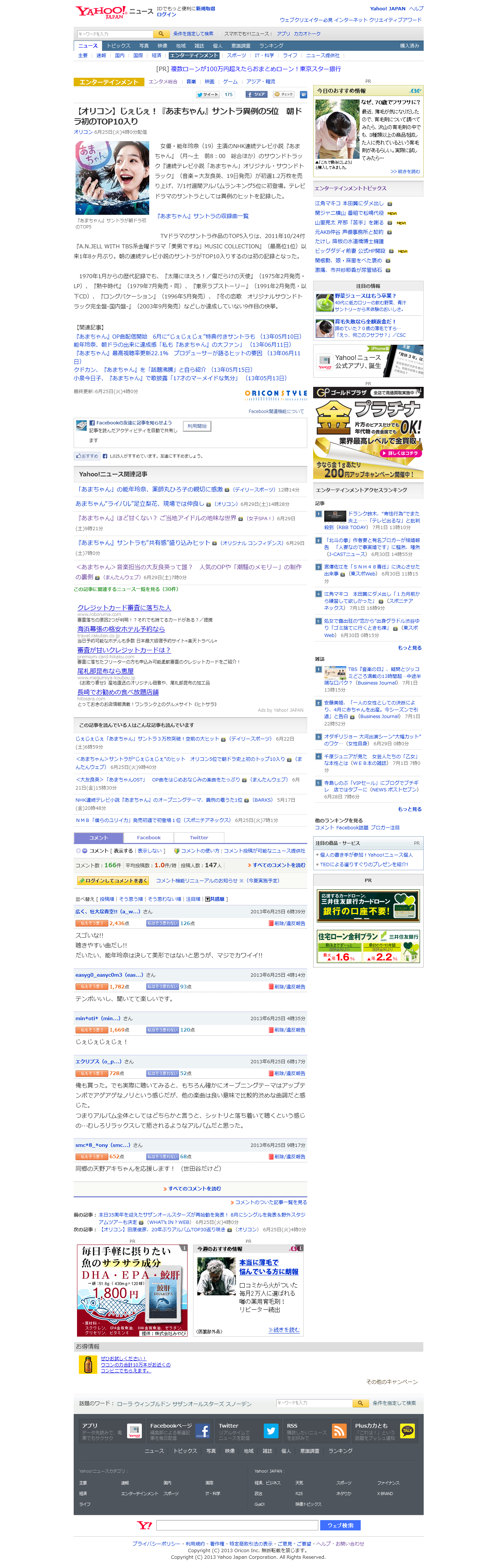
Task: Sort comments by そう思う順
Action: tap(131, 899)
